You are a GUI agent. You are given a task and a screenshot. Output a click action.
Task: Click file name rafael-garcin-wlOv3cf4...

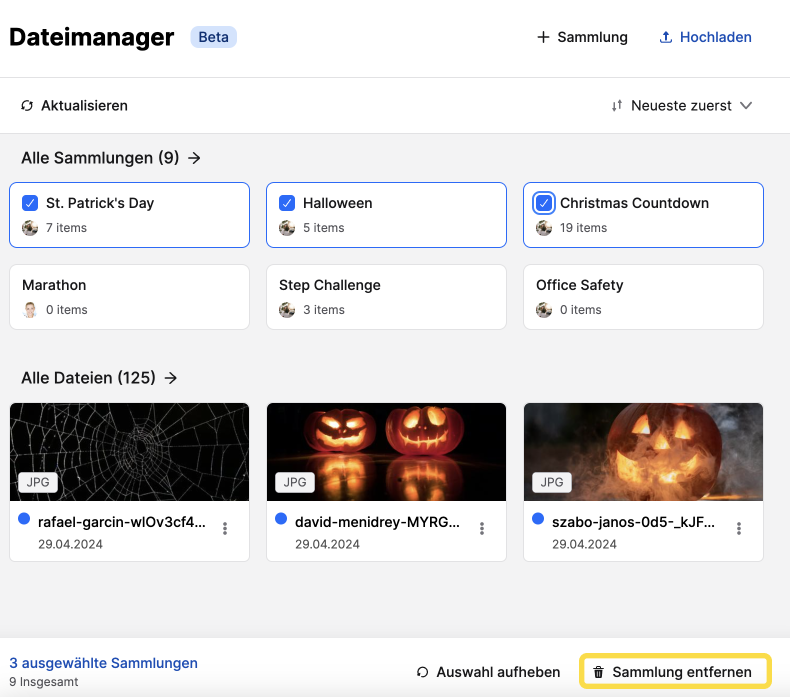tap(122, 522)
